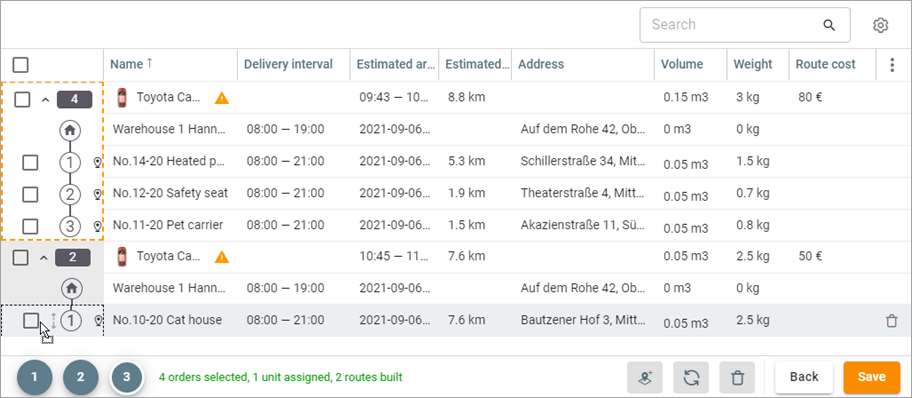Delete the No.10-20 Cat house order
Screen dimensions: 912x398
pos(891,320)
